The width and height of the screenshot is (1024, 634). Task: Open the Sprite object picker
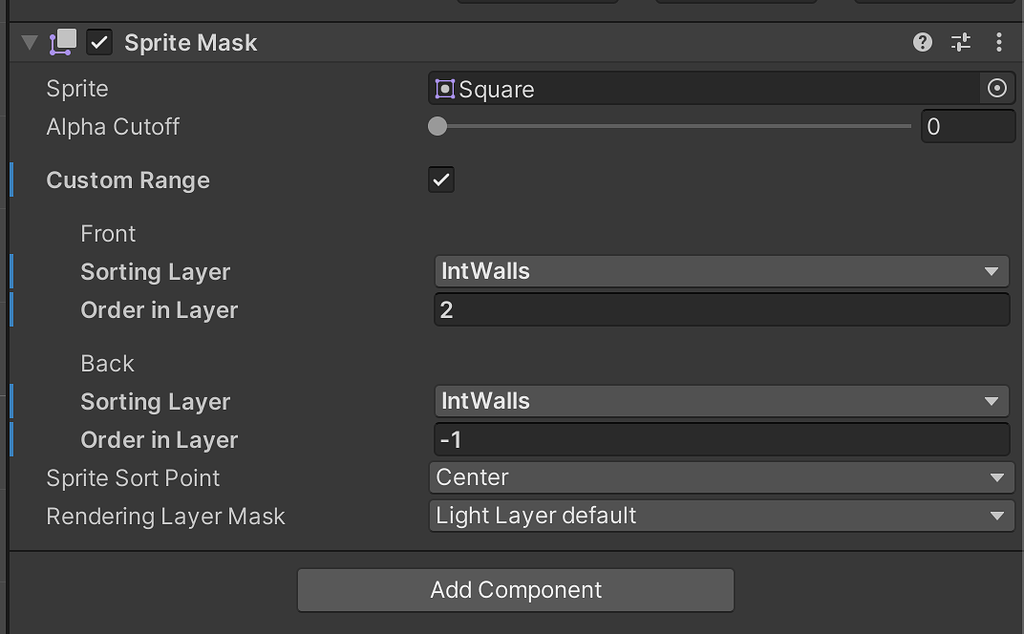coord(996,88)
